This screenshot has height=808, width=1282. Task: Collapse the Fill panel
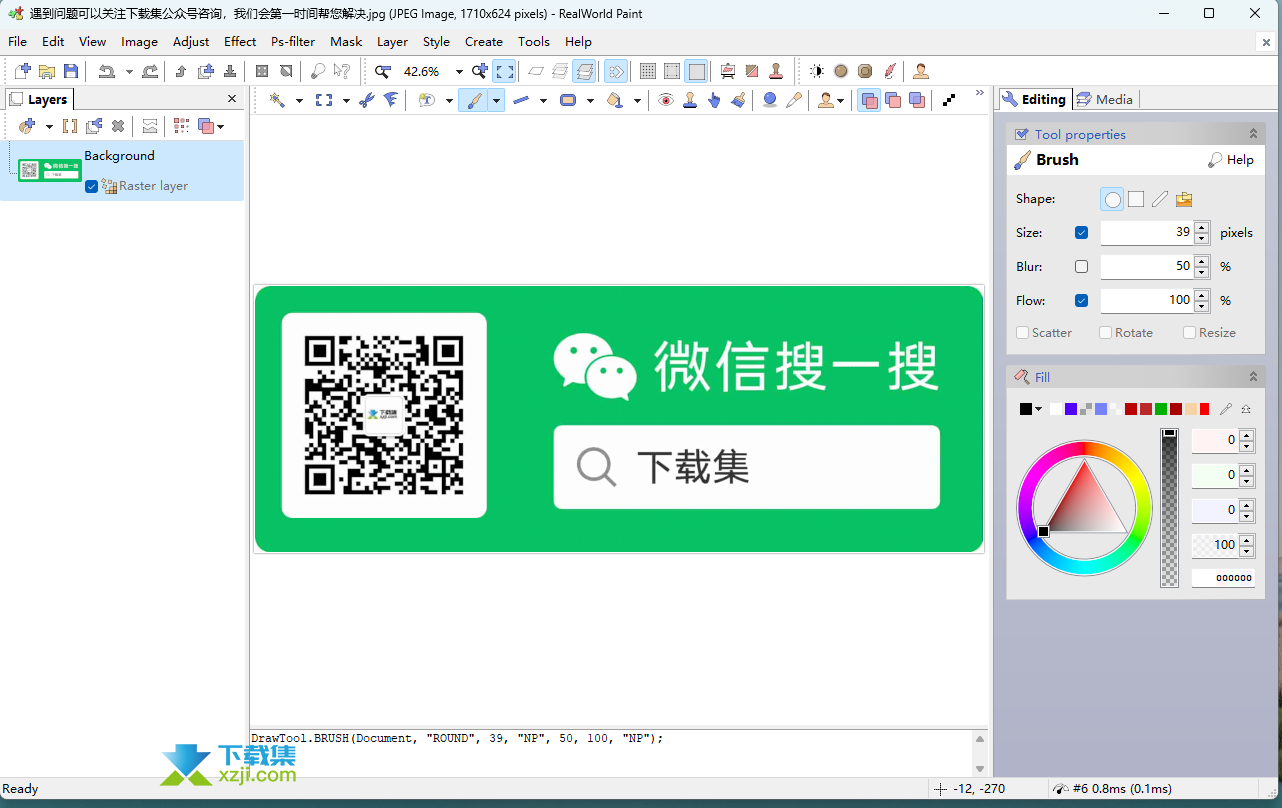coord(1253,377)
